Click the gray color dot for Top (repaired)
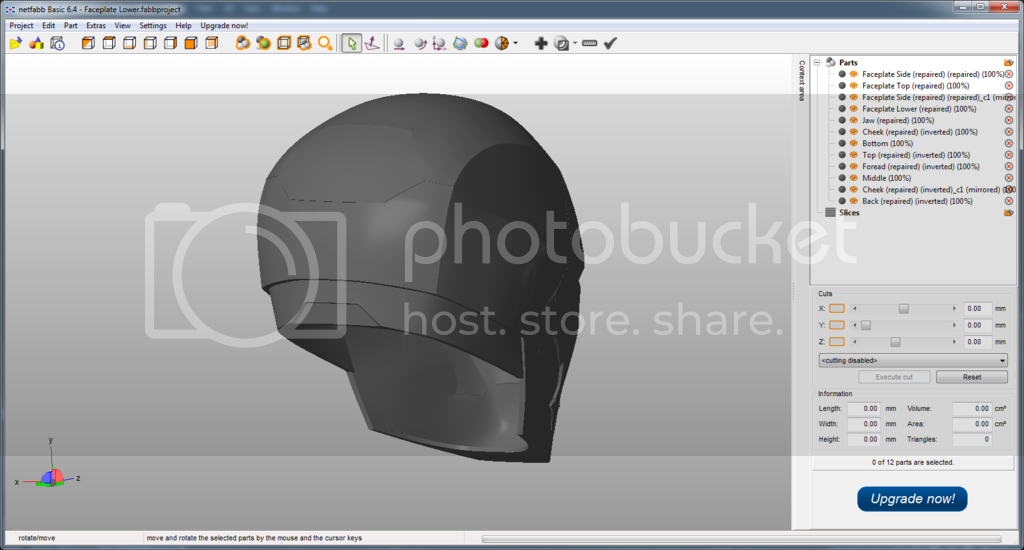The width and height of the screenshot is (1024, 550). click(x=842, y=155)
